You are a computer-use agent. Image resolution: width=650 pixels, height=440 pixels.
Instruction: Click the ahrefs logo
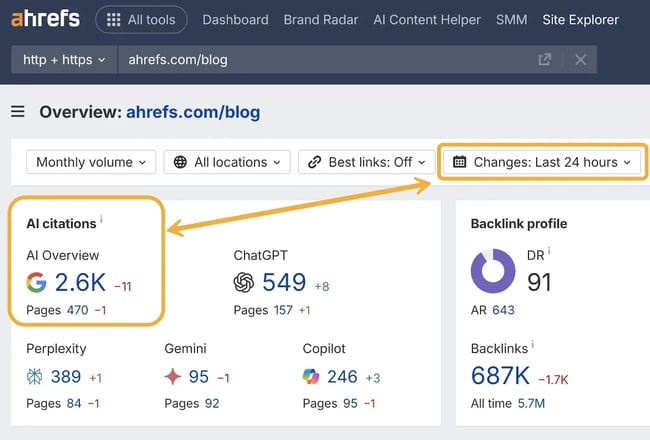click(x=46, y=19)
